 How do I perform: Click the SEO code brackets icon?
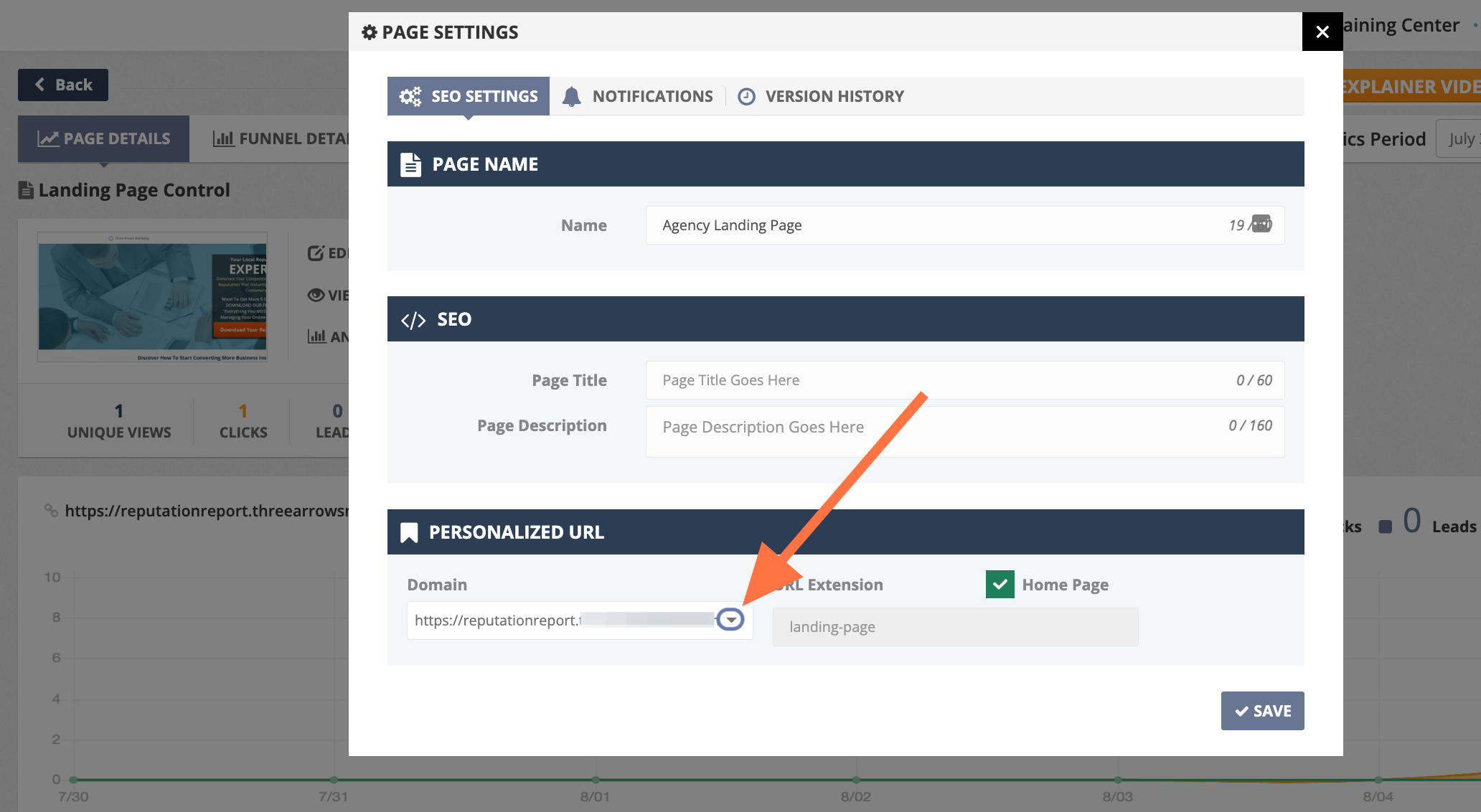pyautogui.click(x=413, y=320)
